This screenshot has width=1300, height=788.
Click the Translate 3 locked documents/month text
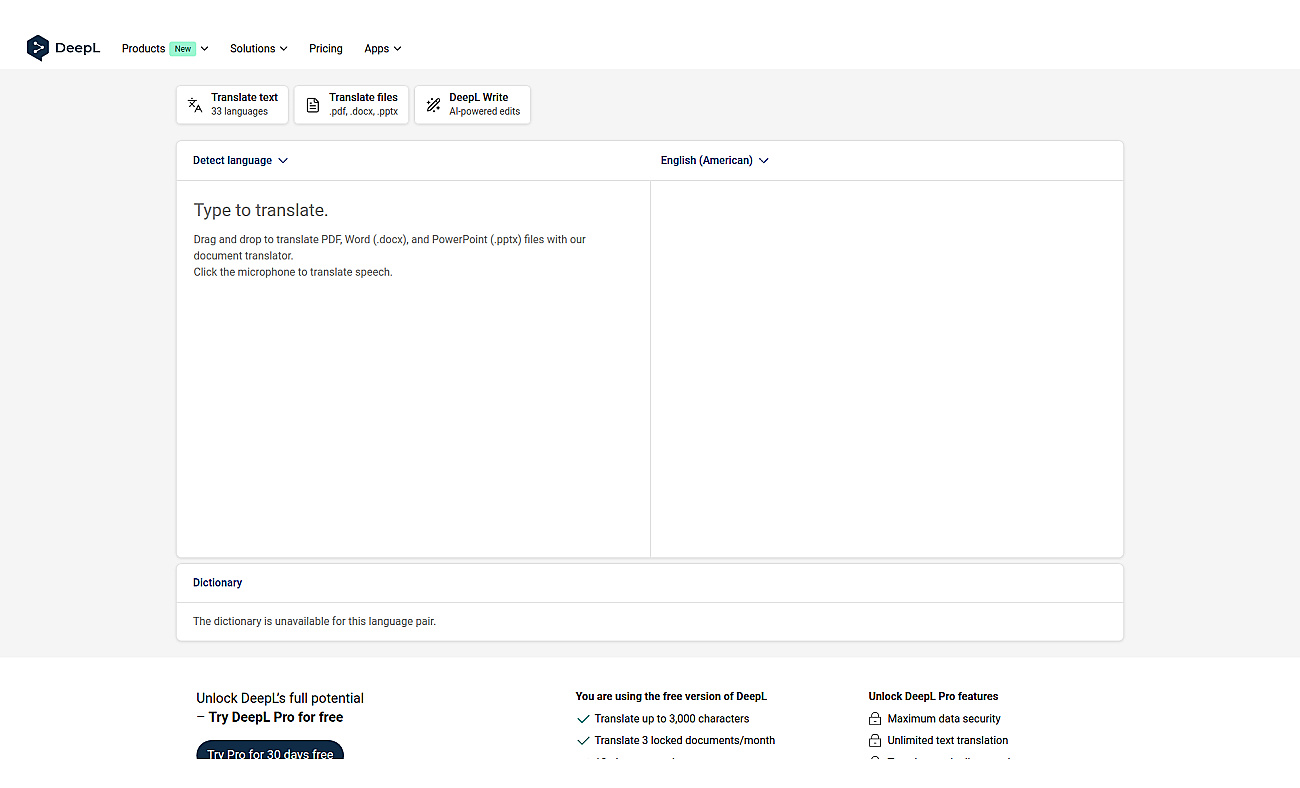point(685,741)
